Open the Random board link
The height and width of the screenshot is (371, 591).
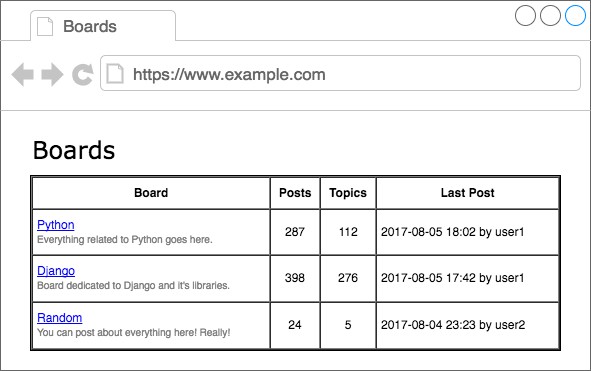coord(60,318)
